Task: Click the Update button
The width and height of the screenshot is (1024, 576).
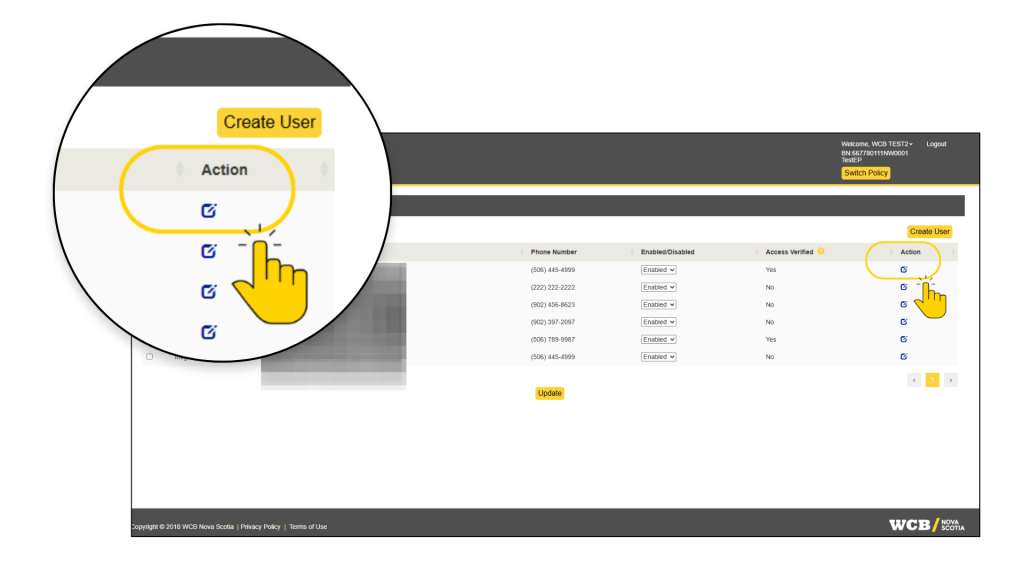Action: (x=549, y=393)
